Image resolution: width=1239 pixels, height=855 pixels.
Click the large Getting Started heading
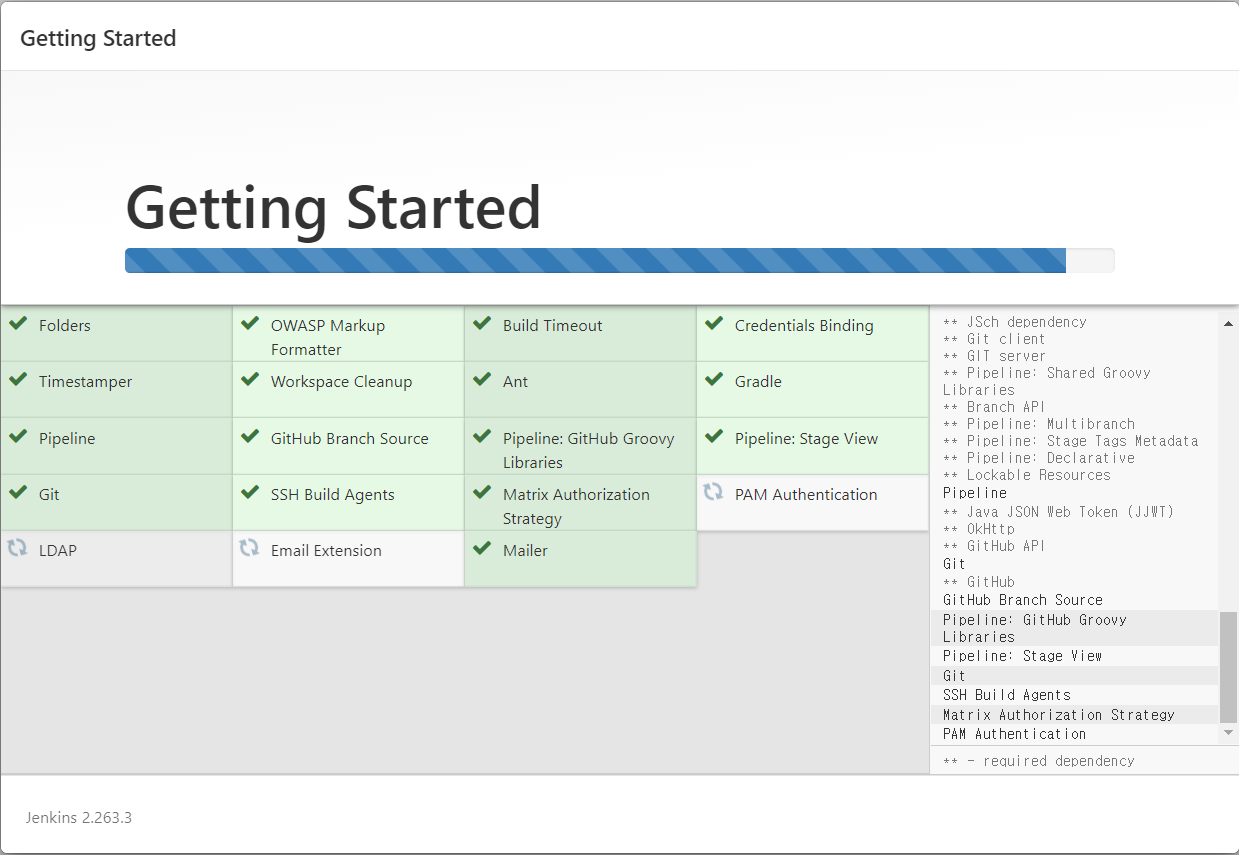pyautogui.click(x=333, y=208)
